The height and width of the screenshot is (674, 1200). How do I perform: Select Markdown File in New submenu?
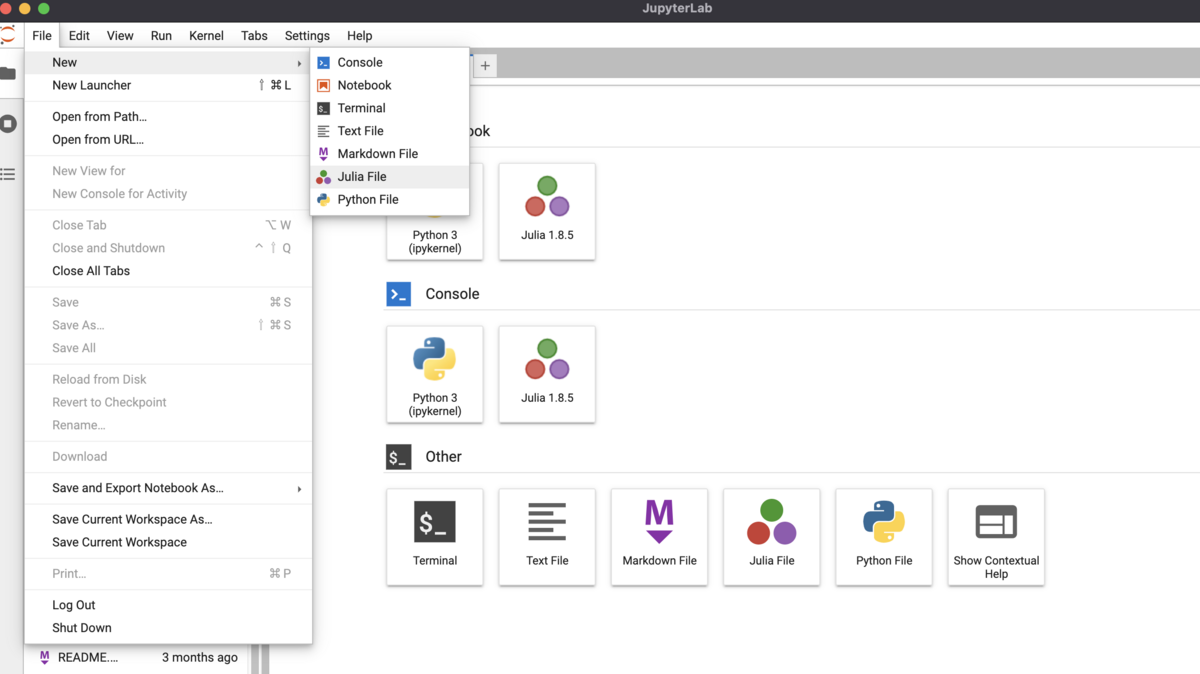[x=390, y=154]
